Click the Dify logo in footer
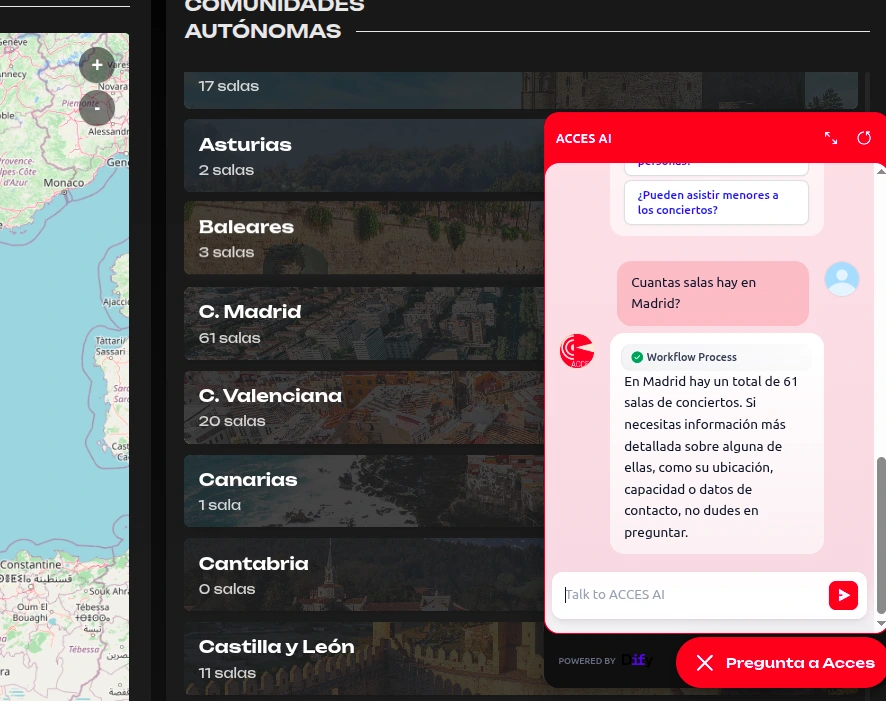Screen dimensions: 886x701 pyautogui.click(x=636, y=660)
